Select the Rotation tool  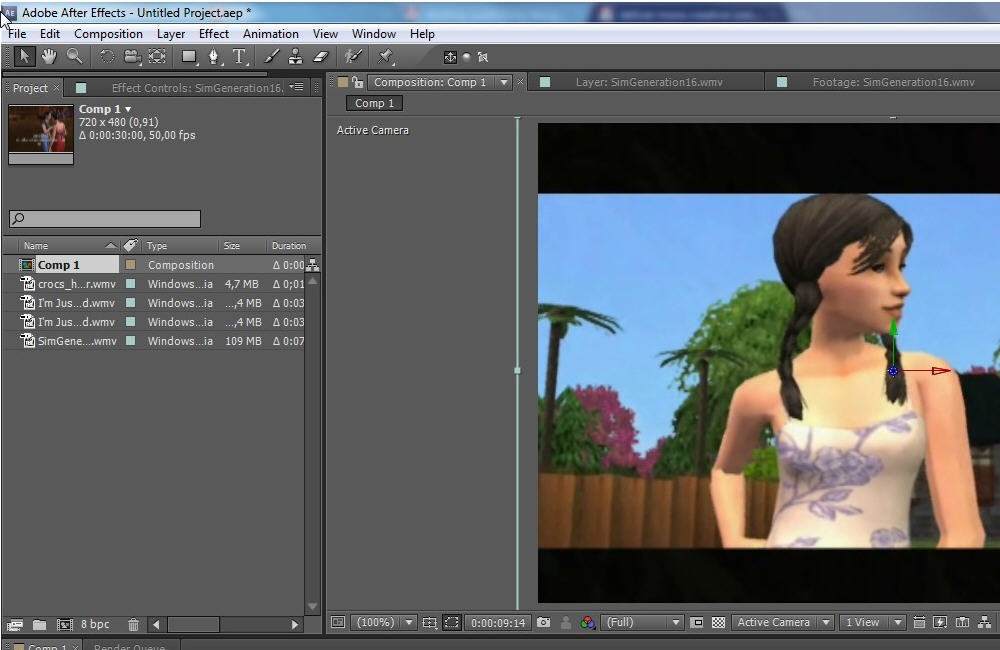coord(105,57)
